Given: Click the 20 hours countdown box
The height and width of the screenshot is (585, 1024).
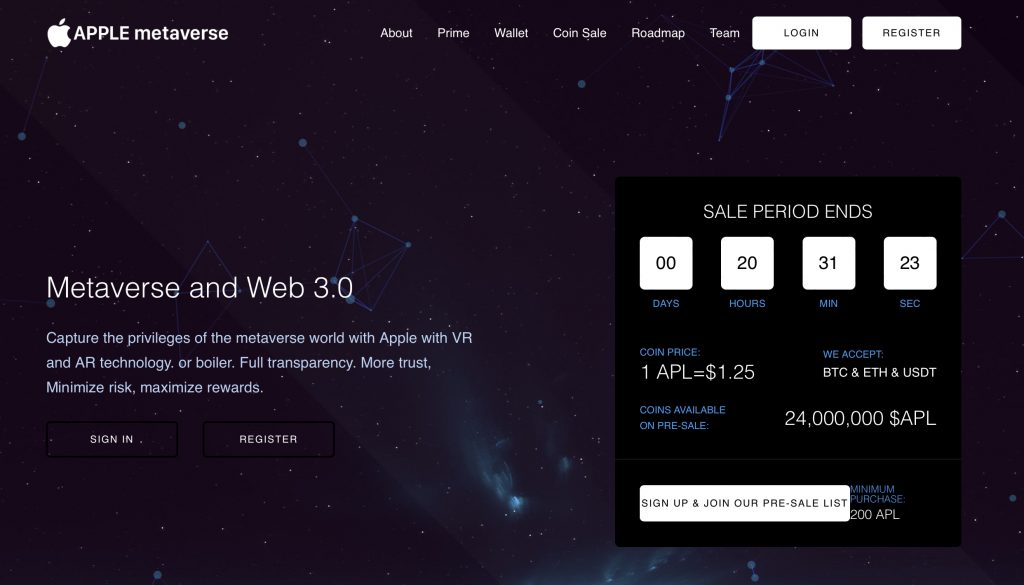Looking at the screenshot, I should (x=747, y=263).
